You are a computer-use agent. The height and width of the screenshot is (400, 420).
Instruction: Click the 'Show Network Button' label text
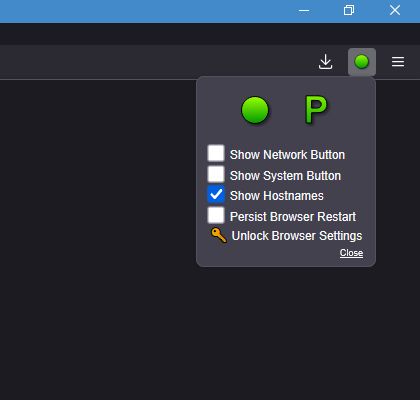click(287, 155)
